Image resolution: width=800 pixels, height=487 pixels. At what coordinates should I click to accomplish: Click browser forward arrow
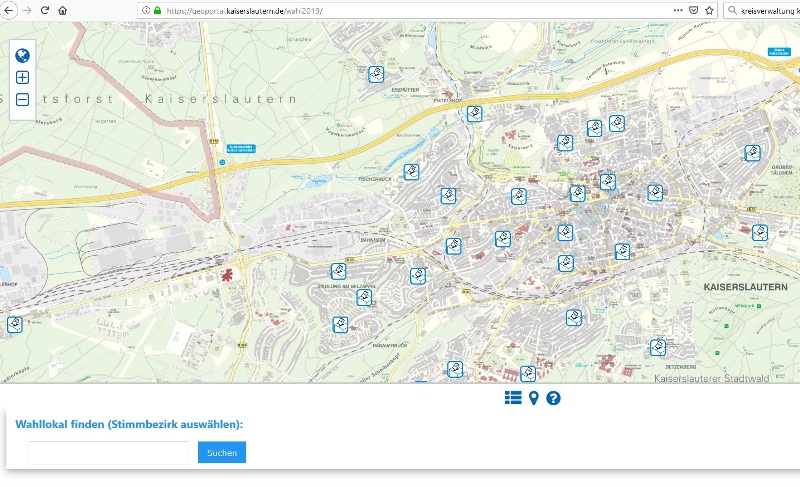(26, 10)
